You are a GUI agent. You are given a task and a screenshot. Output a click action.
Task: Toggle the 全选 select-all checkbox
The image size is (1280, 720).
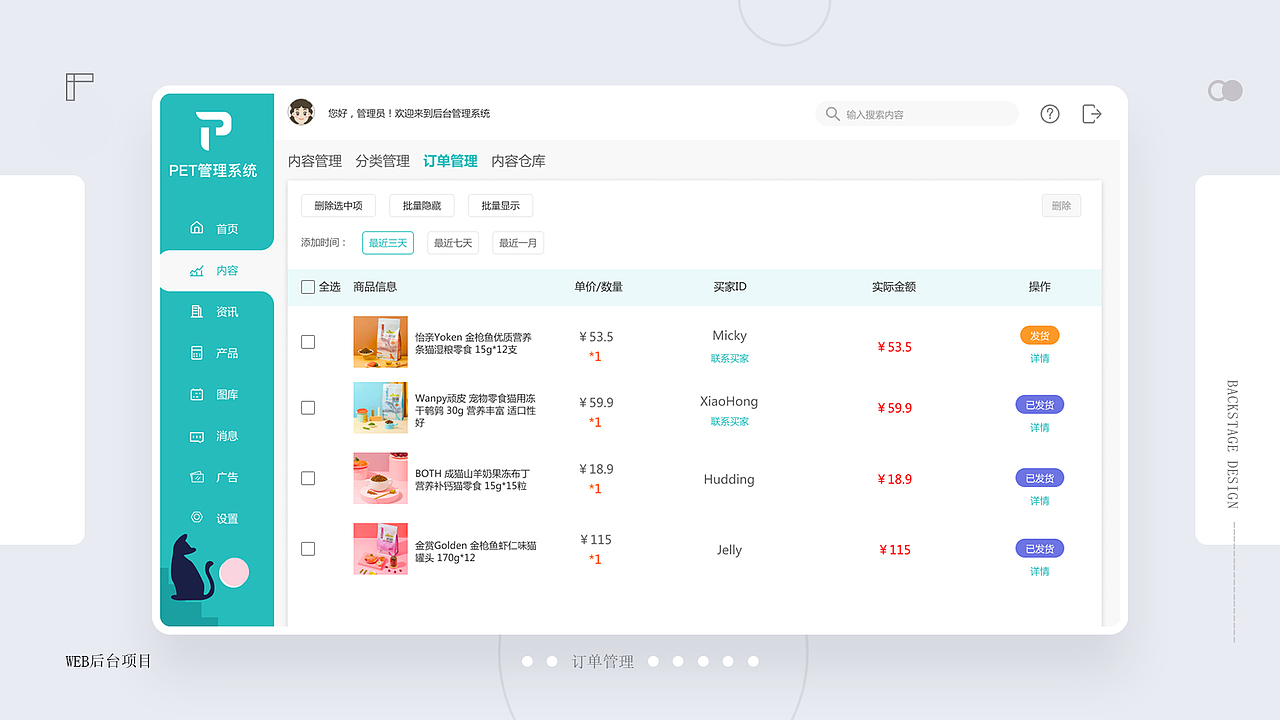[308, 287]
